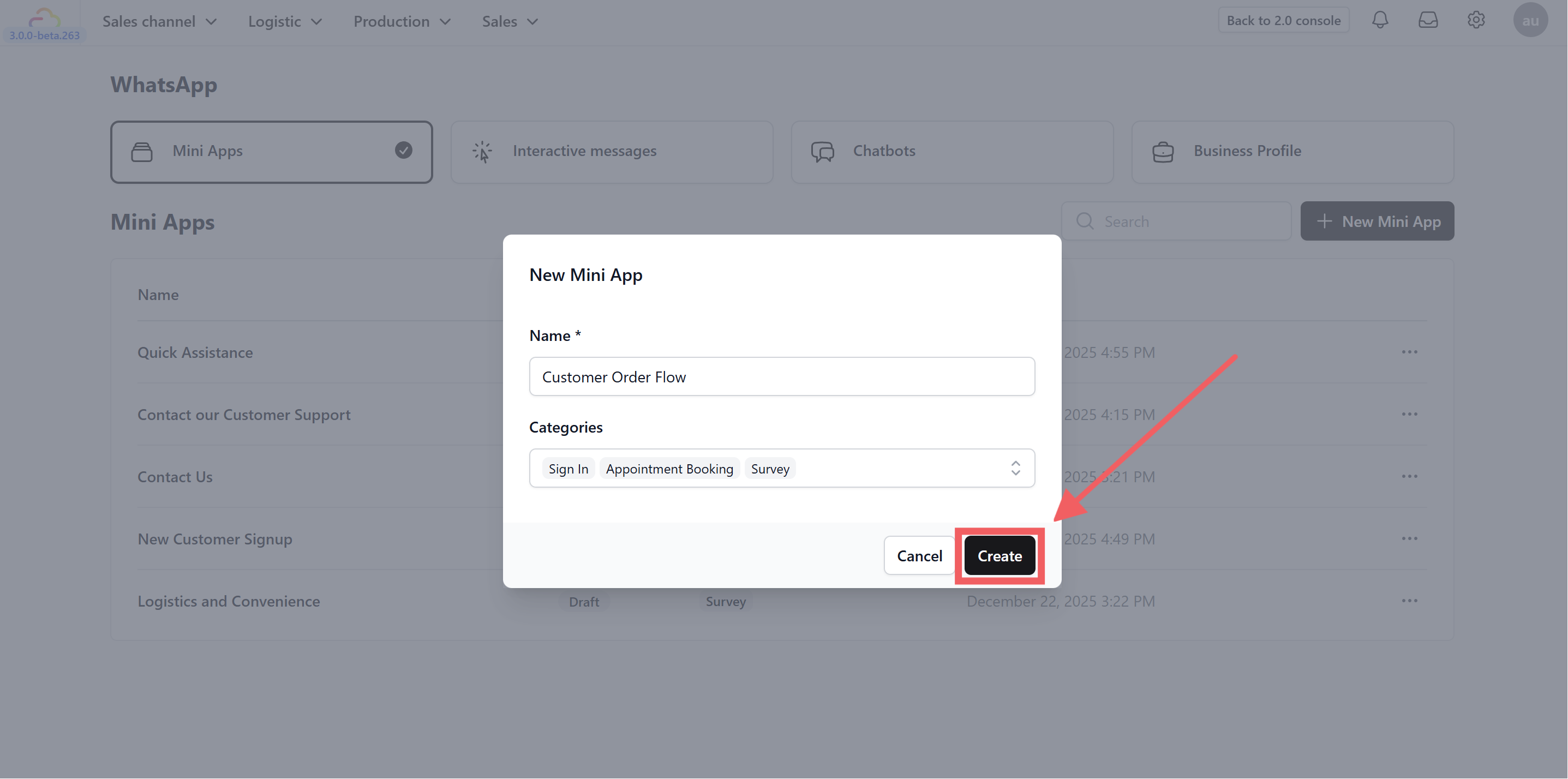
Task: Open more options for Contact Us row
Action: (1409, 476)
